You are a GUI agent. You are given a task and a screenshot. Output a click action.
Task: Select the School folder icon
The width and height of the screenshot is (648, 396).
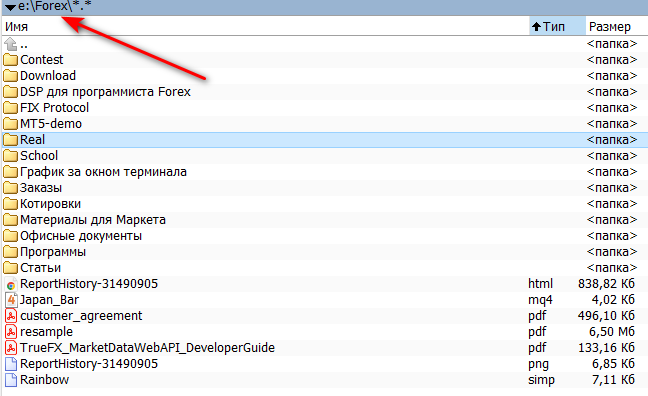tap(11, 156)
